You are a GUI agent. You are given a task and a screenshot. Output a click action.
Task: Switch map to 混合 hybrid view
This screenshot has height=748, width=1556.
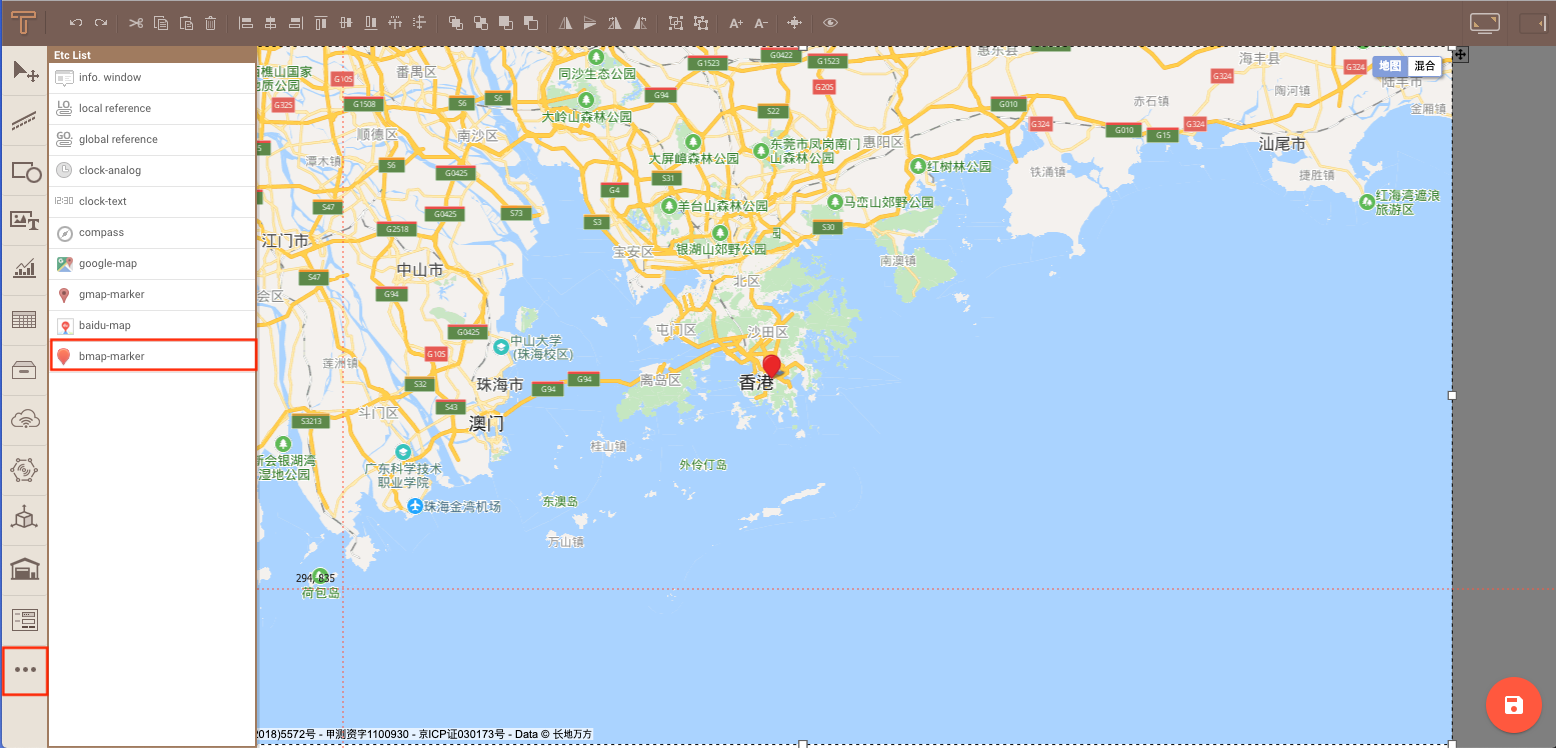click(x=1425, y=66)
